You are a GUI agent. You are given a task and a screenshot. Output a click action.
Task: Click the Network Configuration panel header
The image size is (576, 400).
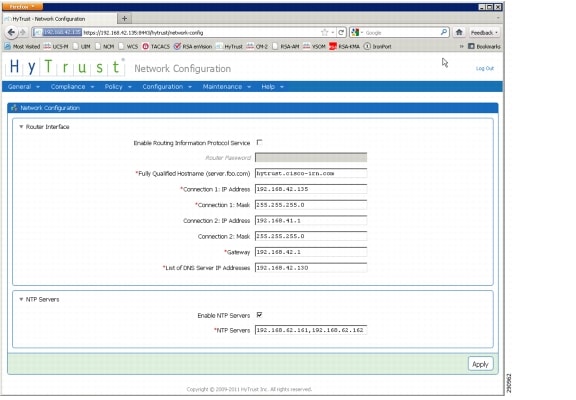tap(253, 108)
